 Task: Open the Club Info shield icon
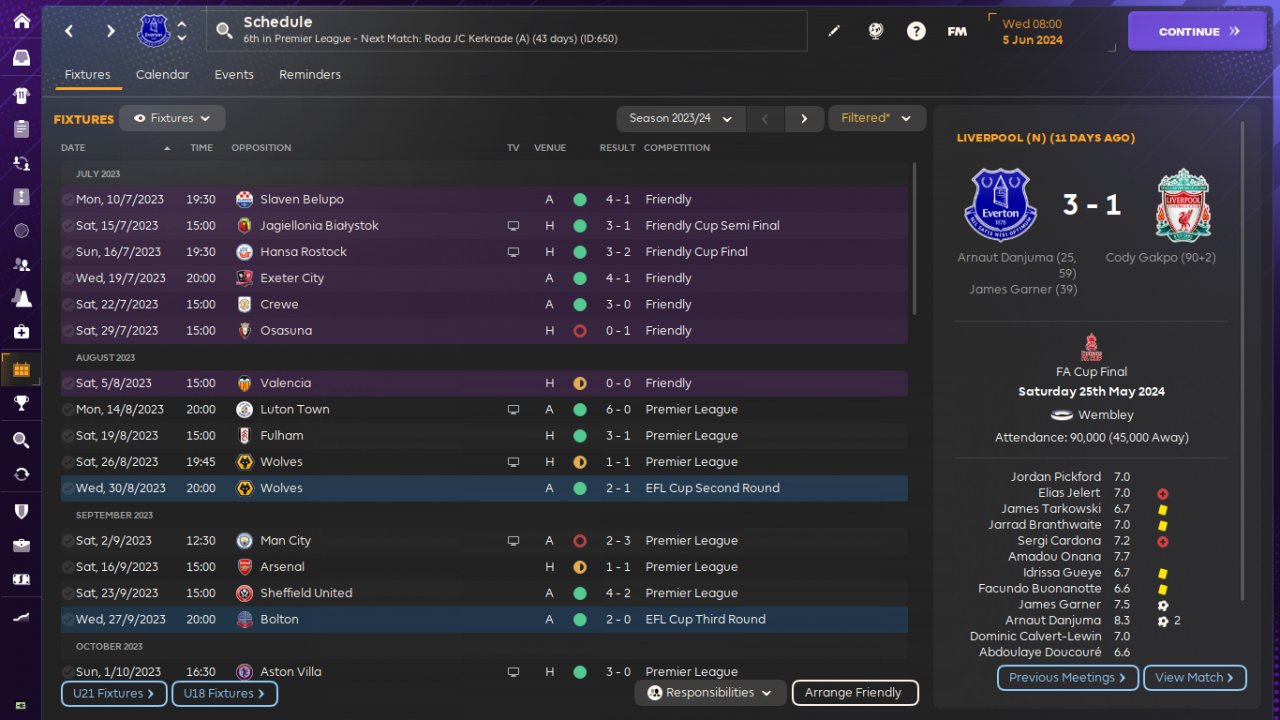tap(21, 511)
